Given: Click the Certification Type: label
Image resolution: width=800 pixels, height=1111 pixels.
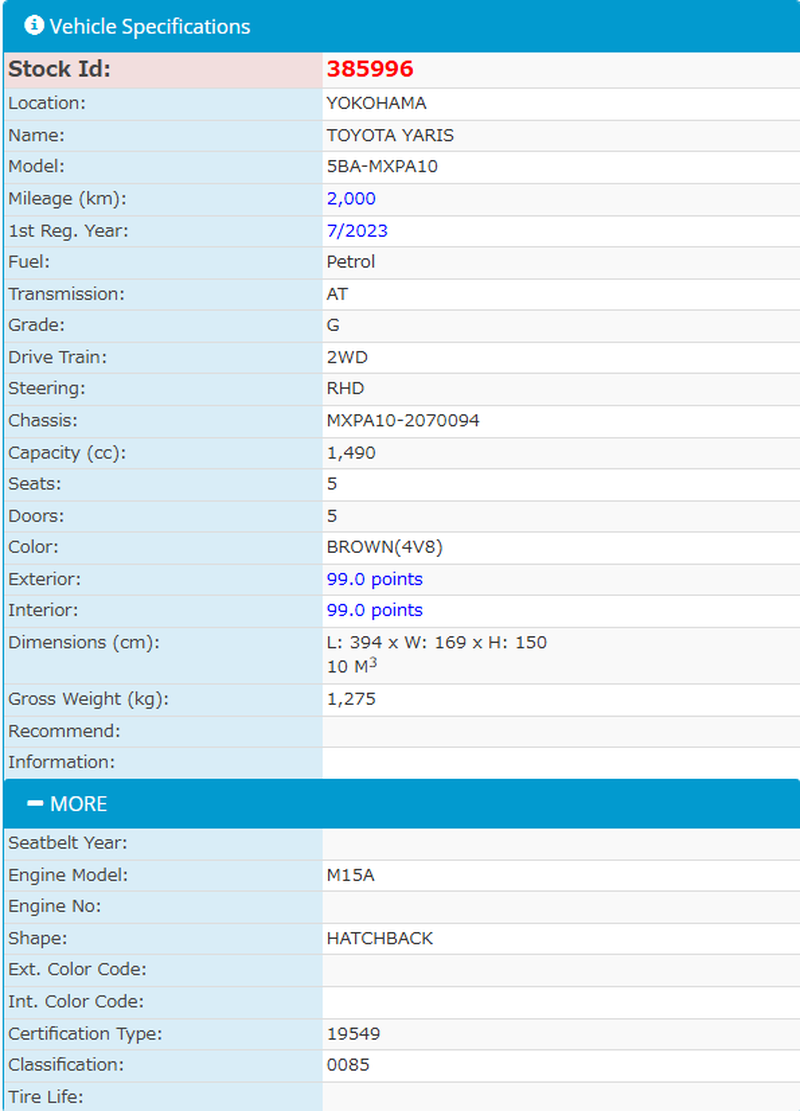Looking at the screenshot, I should (85, 1034).
